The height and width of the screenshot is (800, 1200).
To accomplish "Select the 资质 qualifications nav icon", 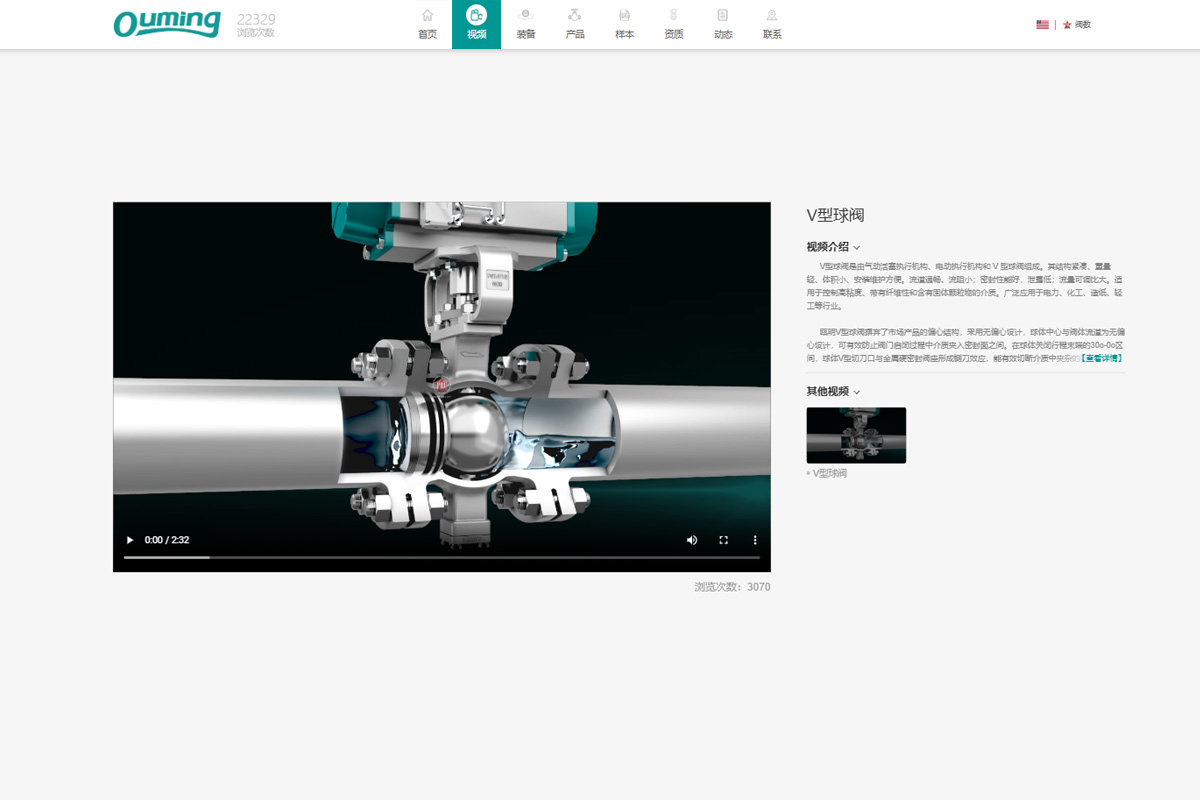I will pos(673,16).
